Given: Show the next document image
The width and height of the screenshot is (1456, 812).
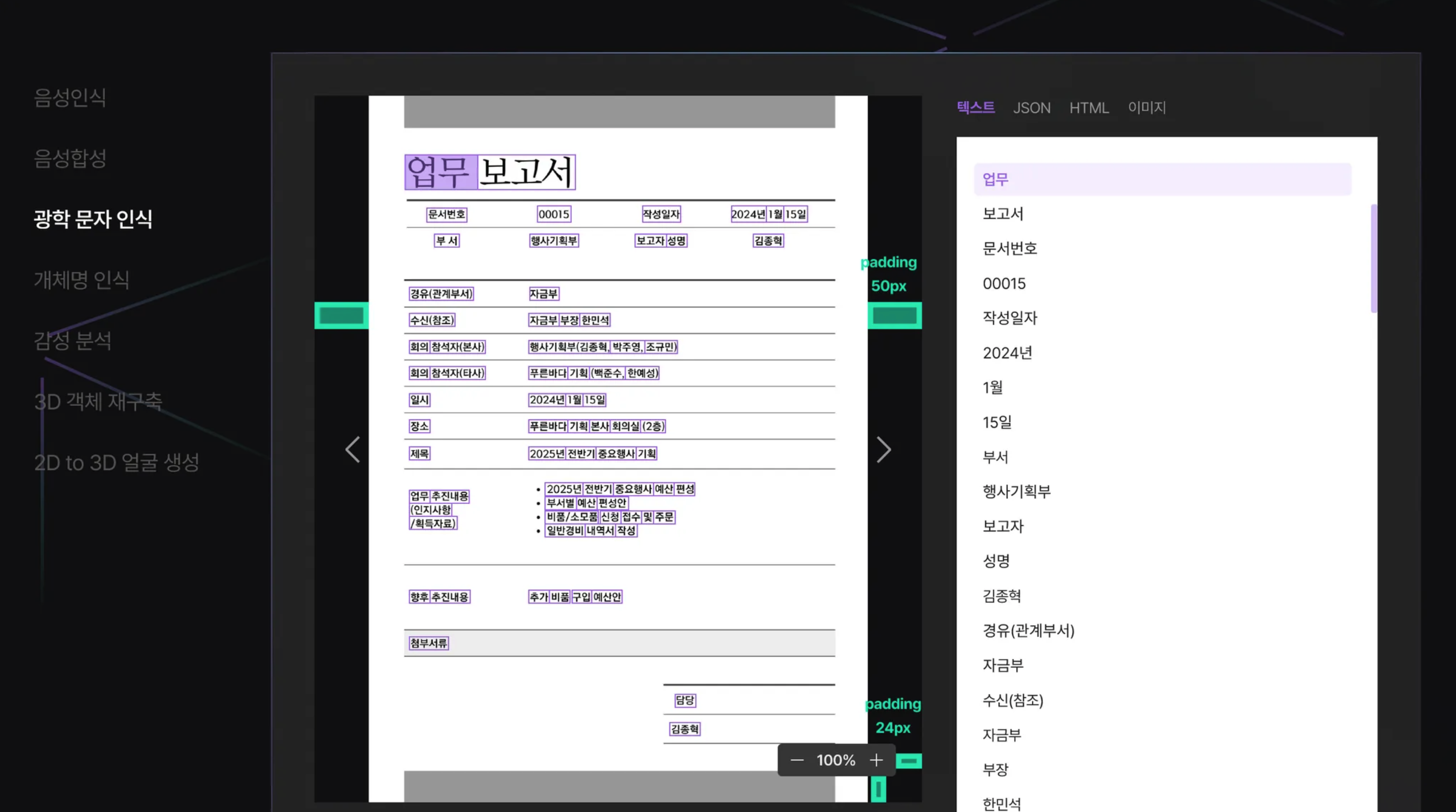Looking at the screenshot, I should point(883,450).
